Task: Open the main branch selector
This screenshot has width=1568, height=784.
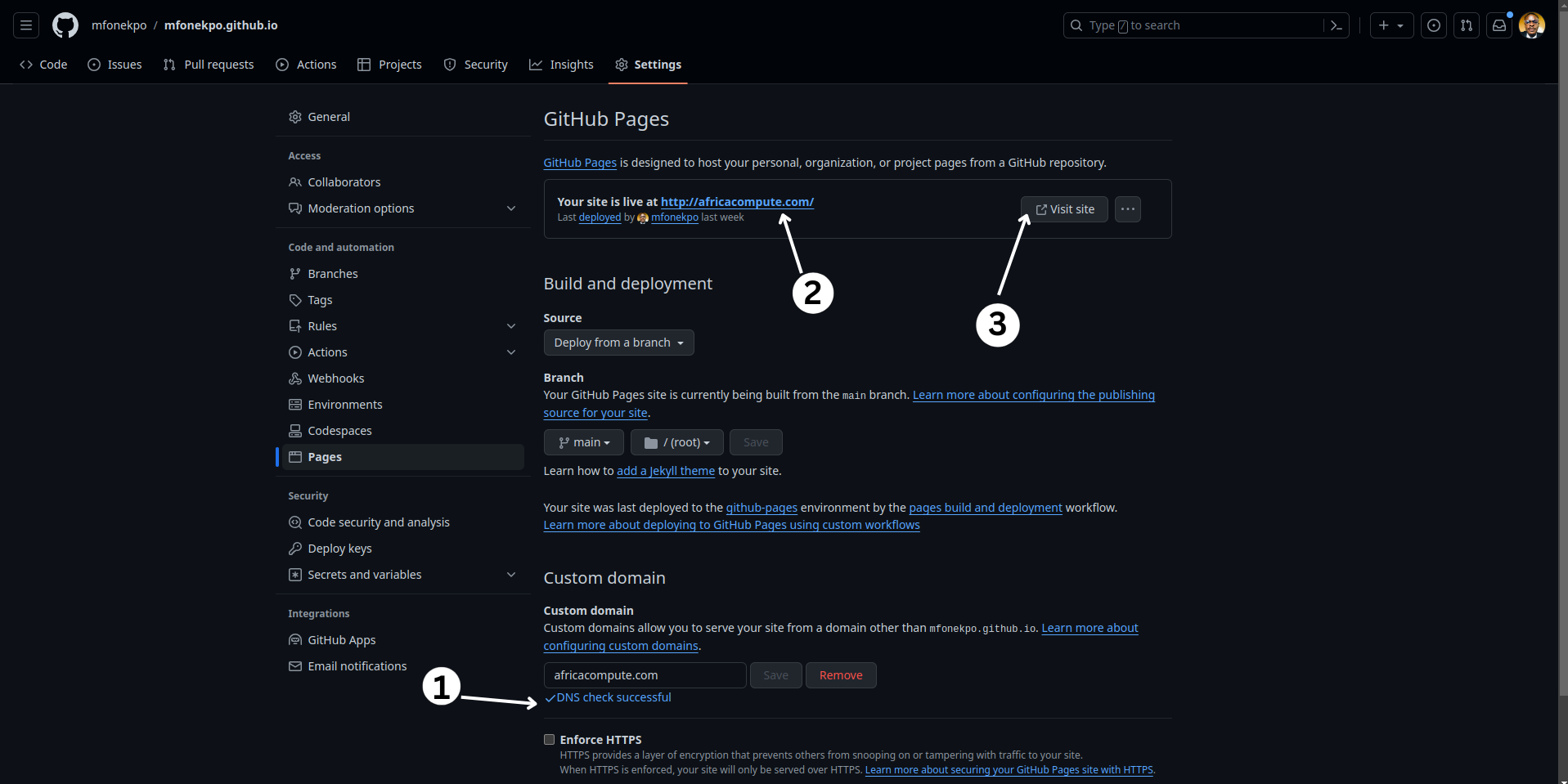Action: [584, 442]
